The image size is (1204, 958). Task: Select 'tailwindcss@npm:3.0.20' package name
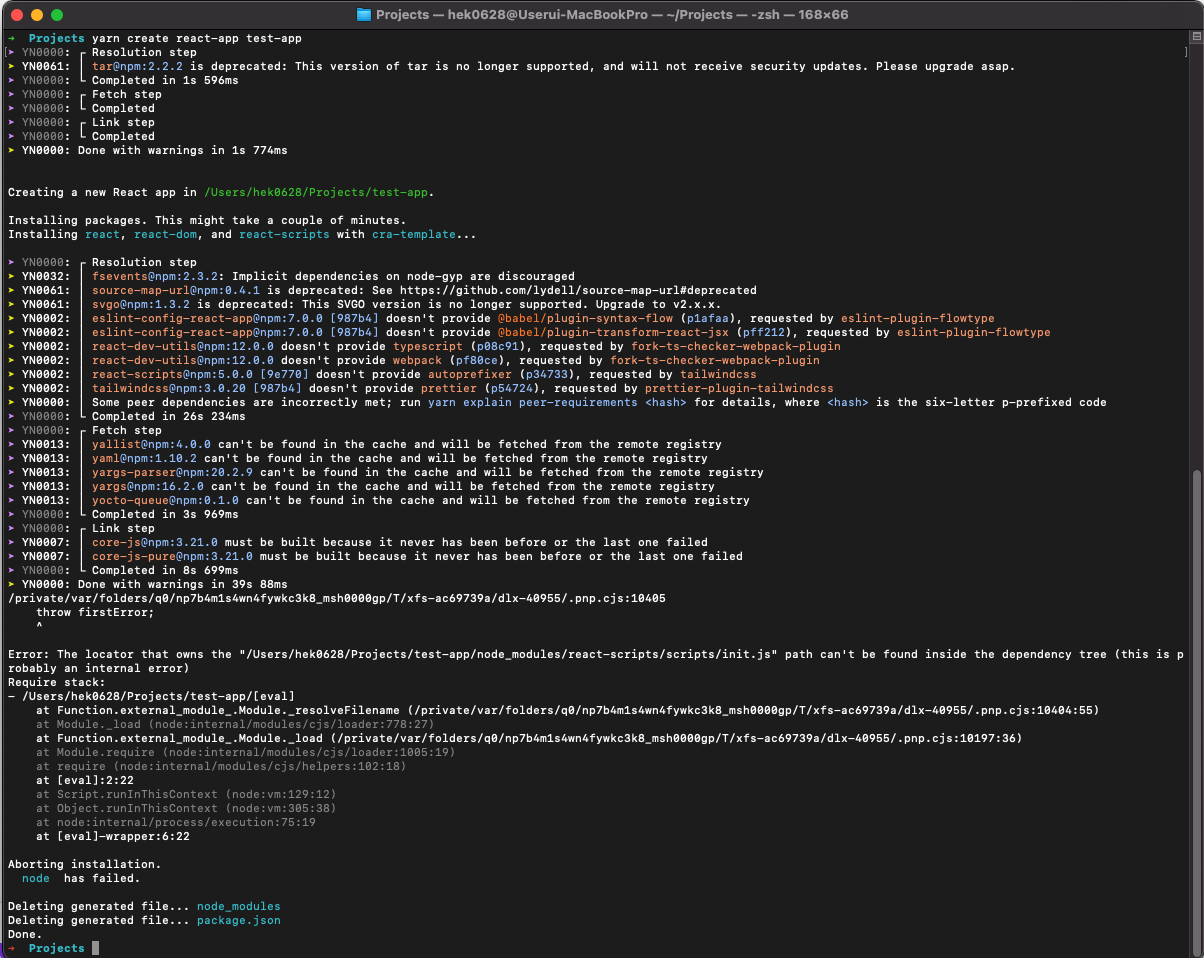point(169,388)
